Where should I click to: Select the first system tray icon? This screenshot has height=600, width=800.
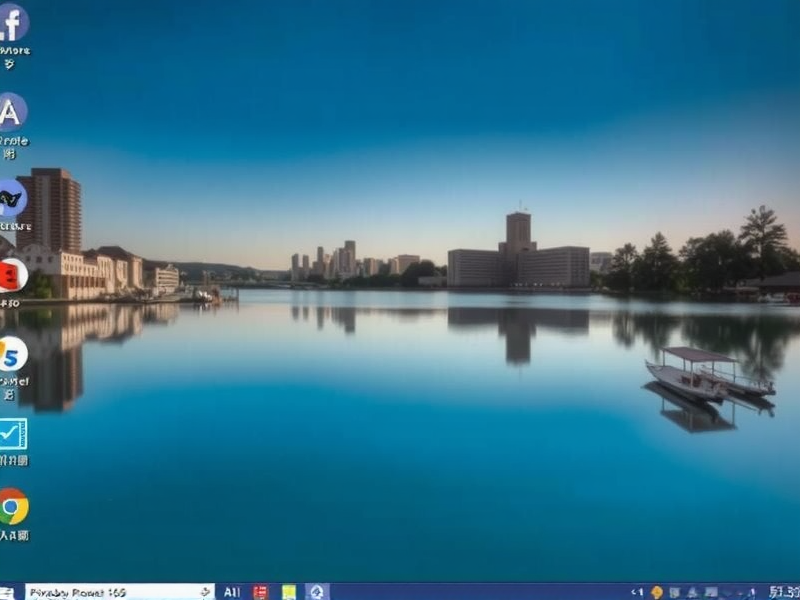(657, 592)
